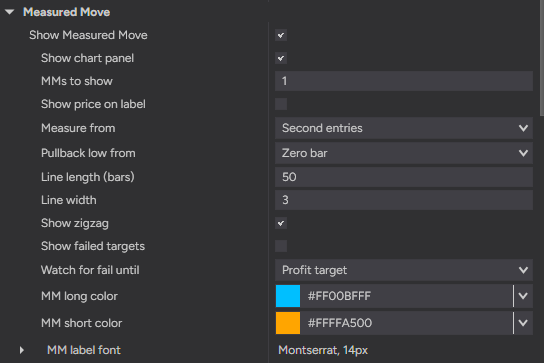Select the Measure from label
The image size is (544, 363).
78,128
